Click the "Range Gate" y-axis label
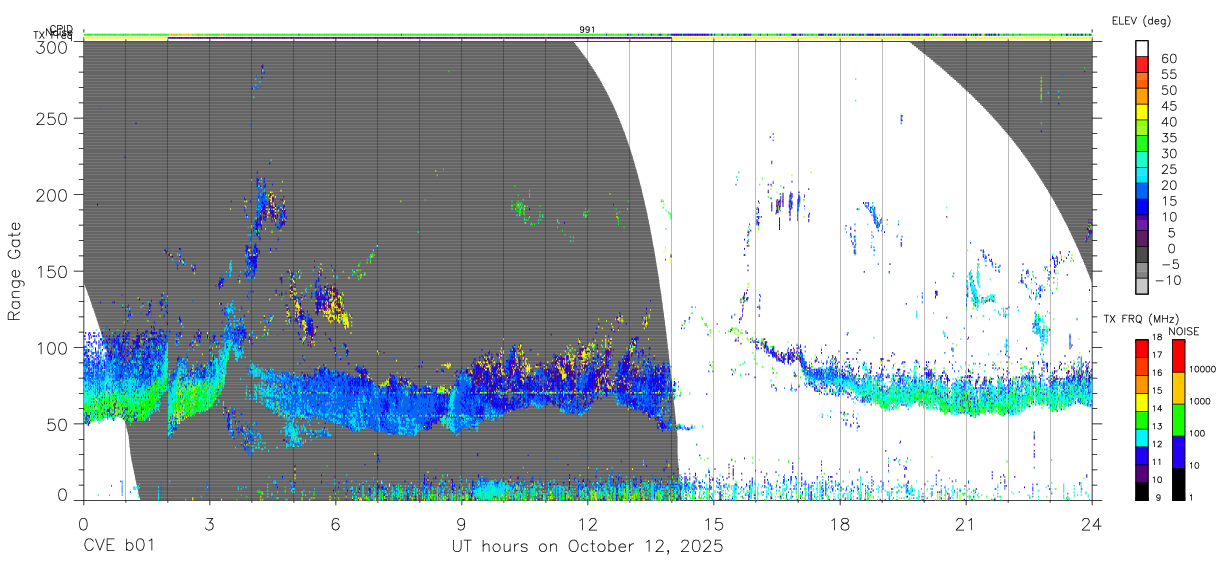The height and width of the screenshot is (567, 1228). tap(15, 271)
